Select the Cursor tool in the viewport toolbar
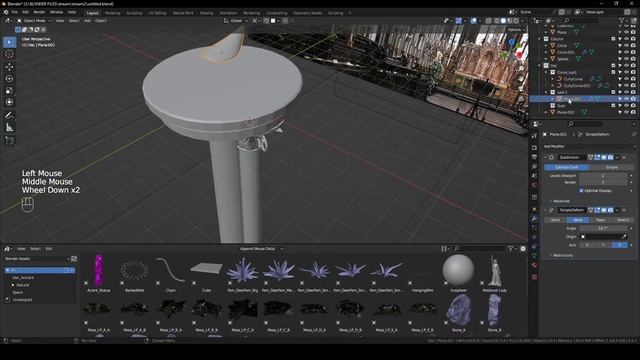 [9, 54]
